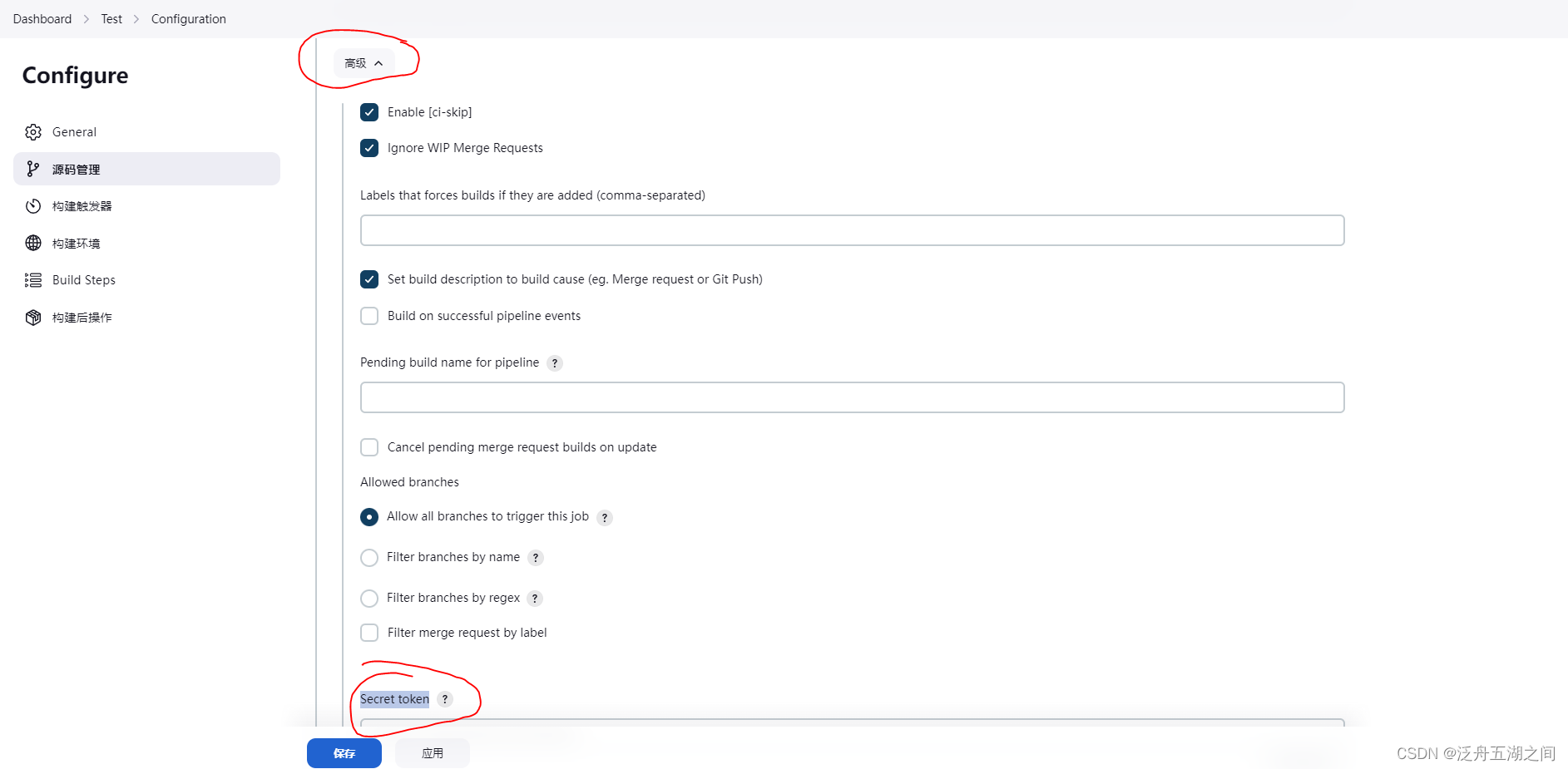The image size is (1568, 769).
Task: Go to Build Steps section
Action: [x=84, y=280]
